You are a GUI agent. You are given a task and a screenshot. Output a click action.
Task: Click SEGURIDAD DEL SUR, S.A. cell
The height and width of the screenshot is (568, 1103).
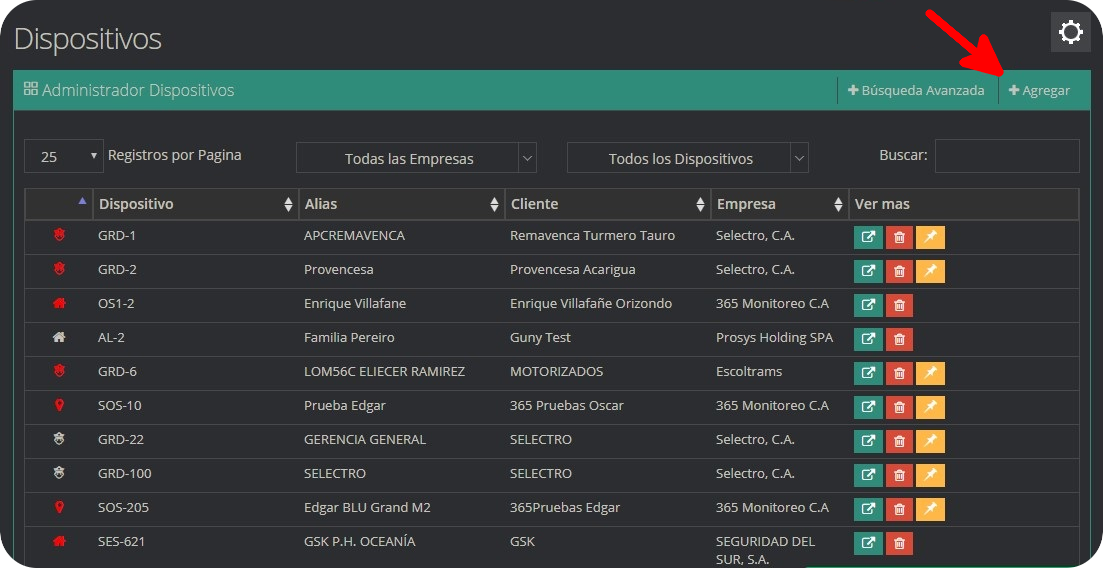click(765, 550)
